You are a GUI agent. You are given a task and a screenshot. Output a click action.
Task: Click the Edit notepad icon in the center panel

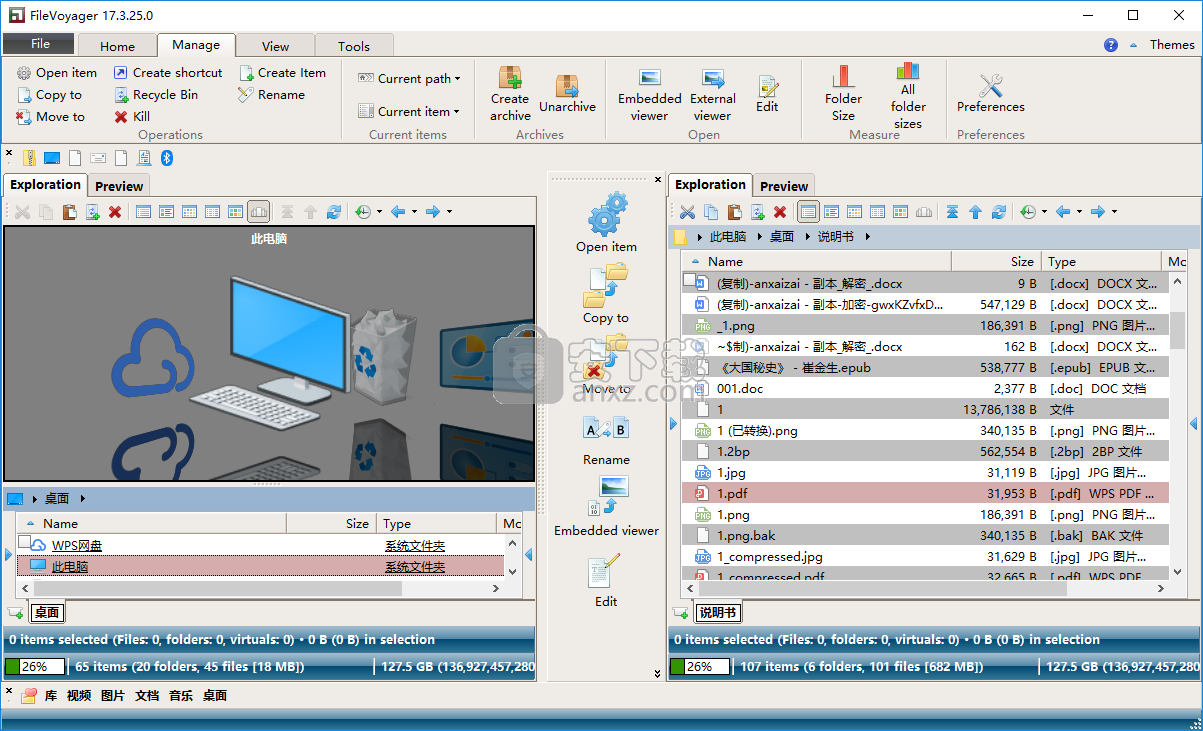[x=604, y=571]
